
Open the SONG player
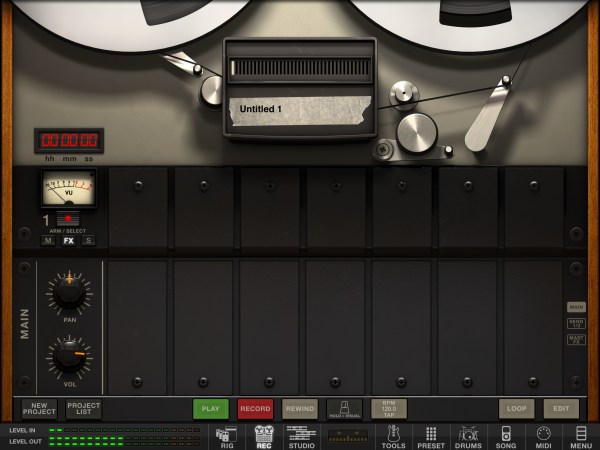click(506, 437)
